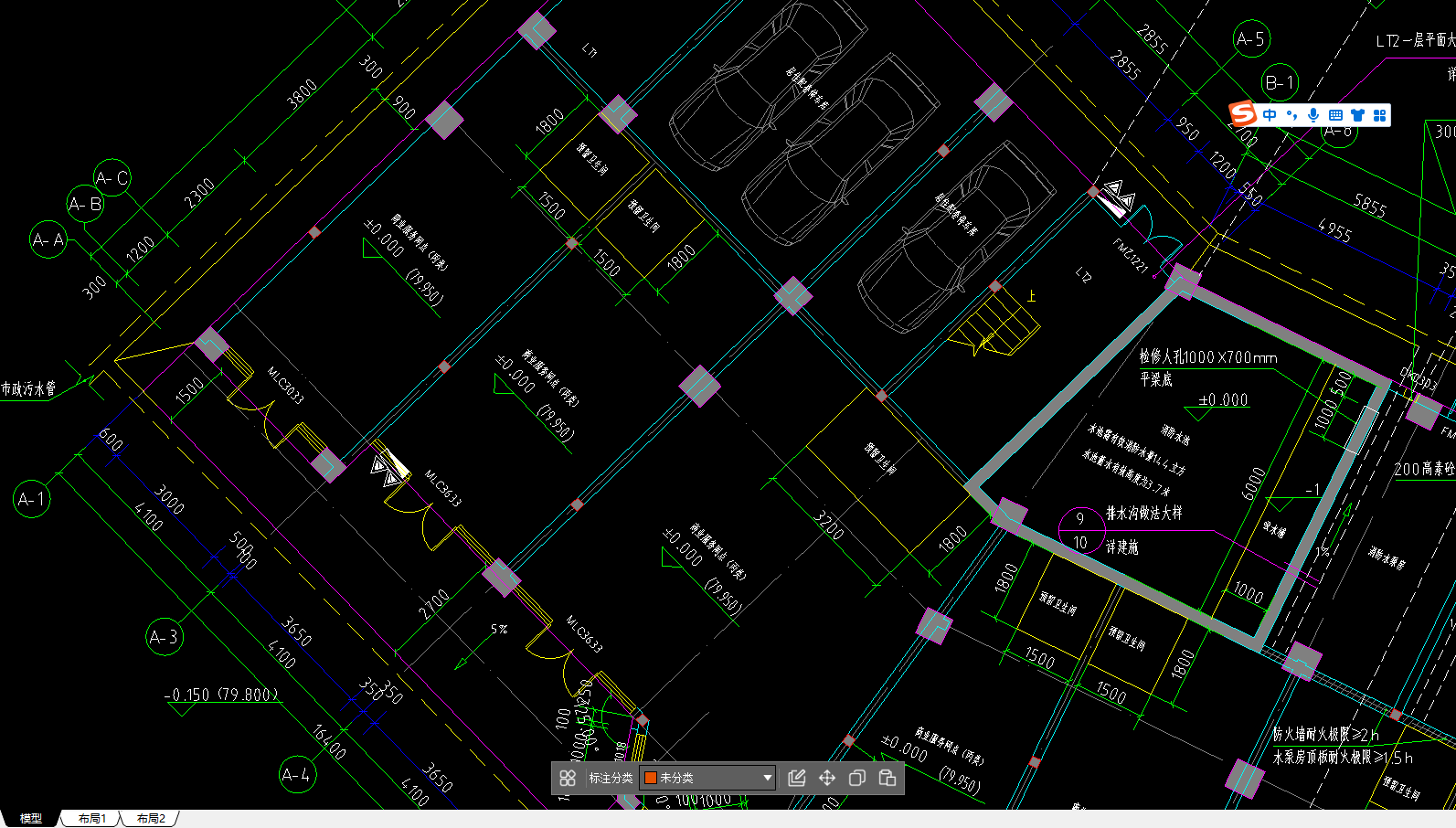Click the 16400 dimension text
This screenshot has height=828, width=1456.
pyautogui.click(x=329, y=742)
